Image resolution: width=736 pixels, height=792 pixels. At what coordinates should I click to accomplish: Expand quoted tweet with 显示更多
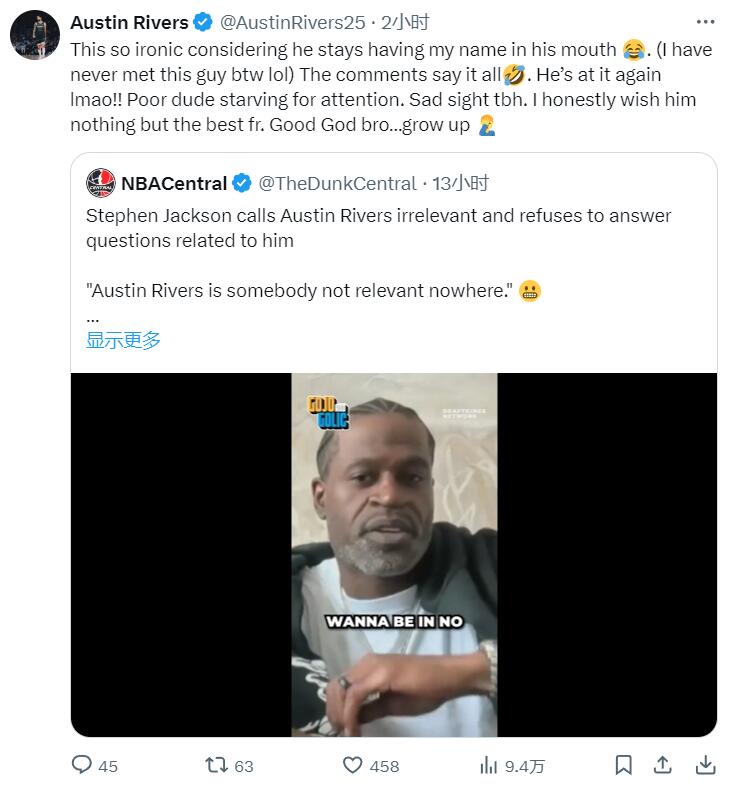123,340
